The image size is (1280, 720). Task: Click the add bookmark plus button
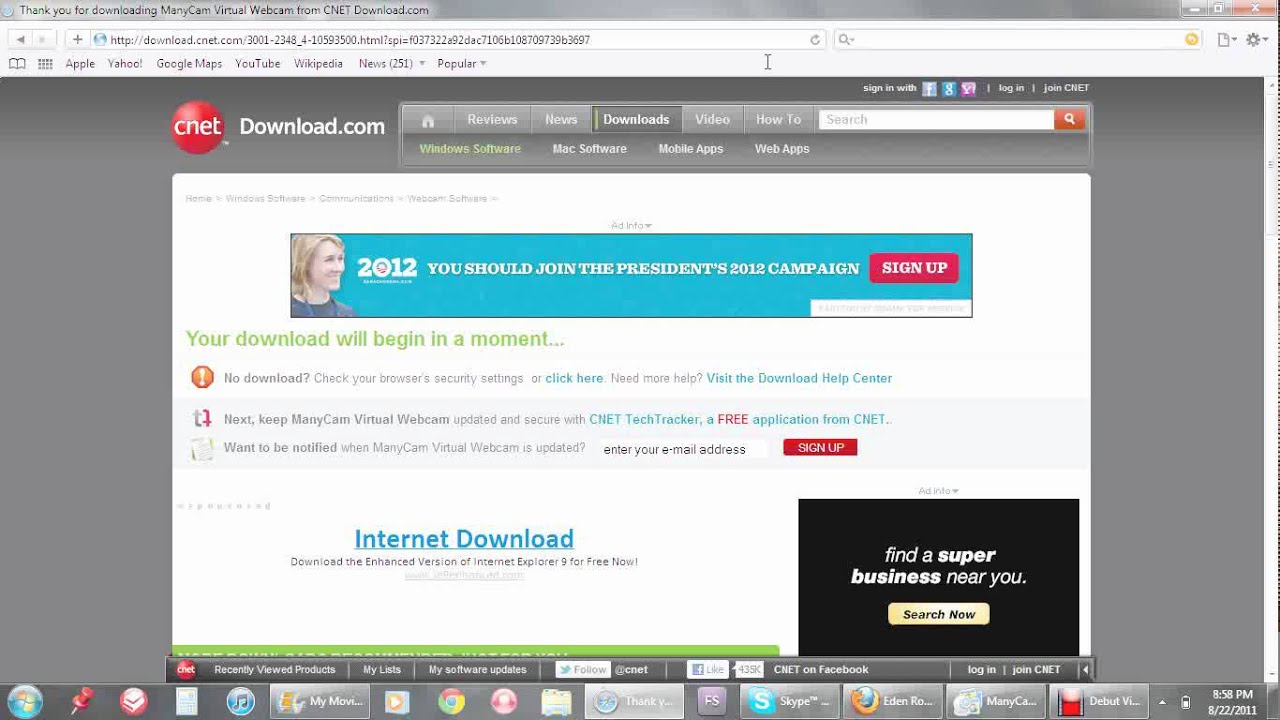point(77,39)
